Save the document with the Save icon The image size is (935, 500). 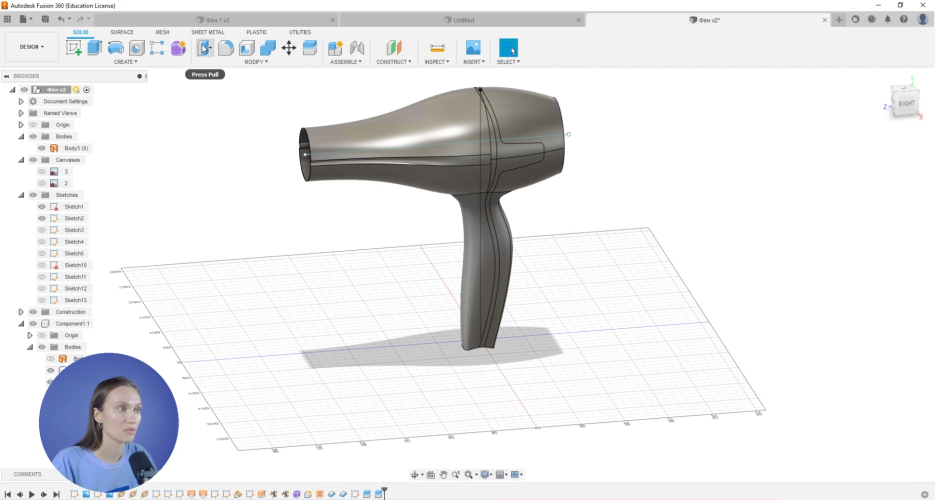point(45,19)
